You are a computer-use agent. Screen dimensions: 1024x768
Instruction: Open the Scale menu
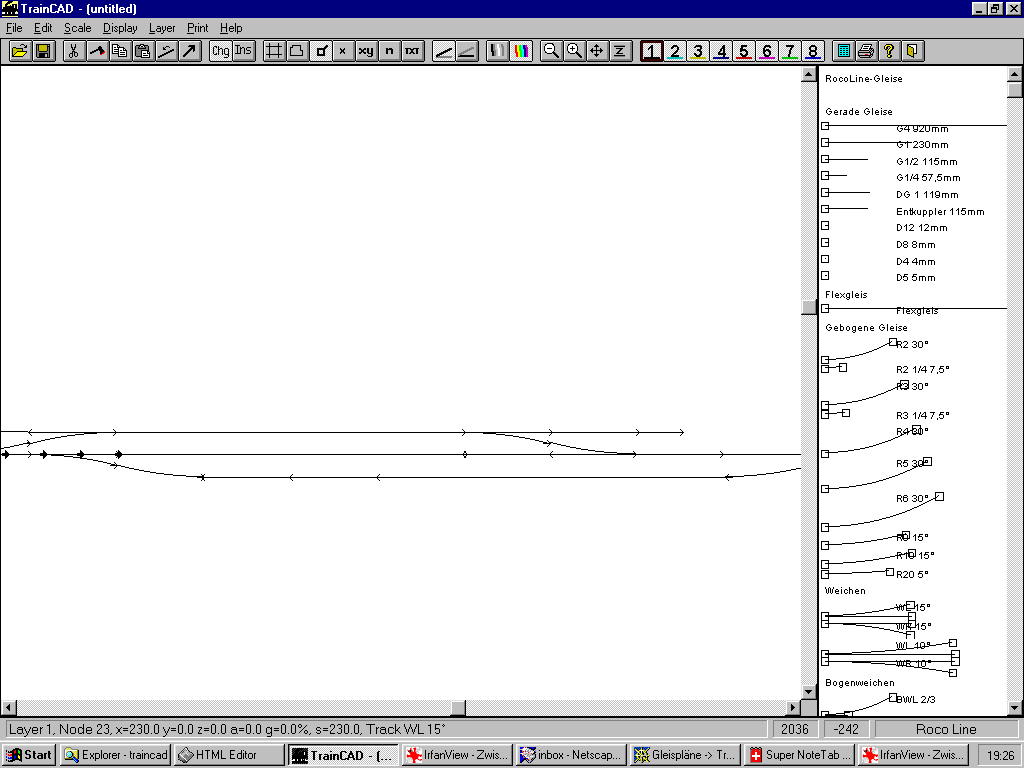(x=77, y=28)
